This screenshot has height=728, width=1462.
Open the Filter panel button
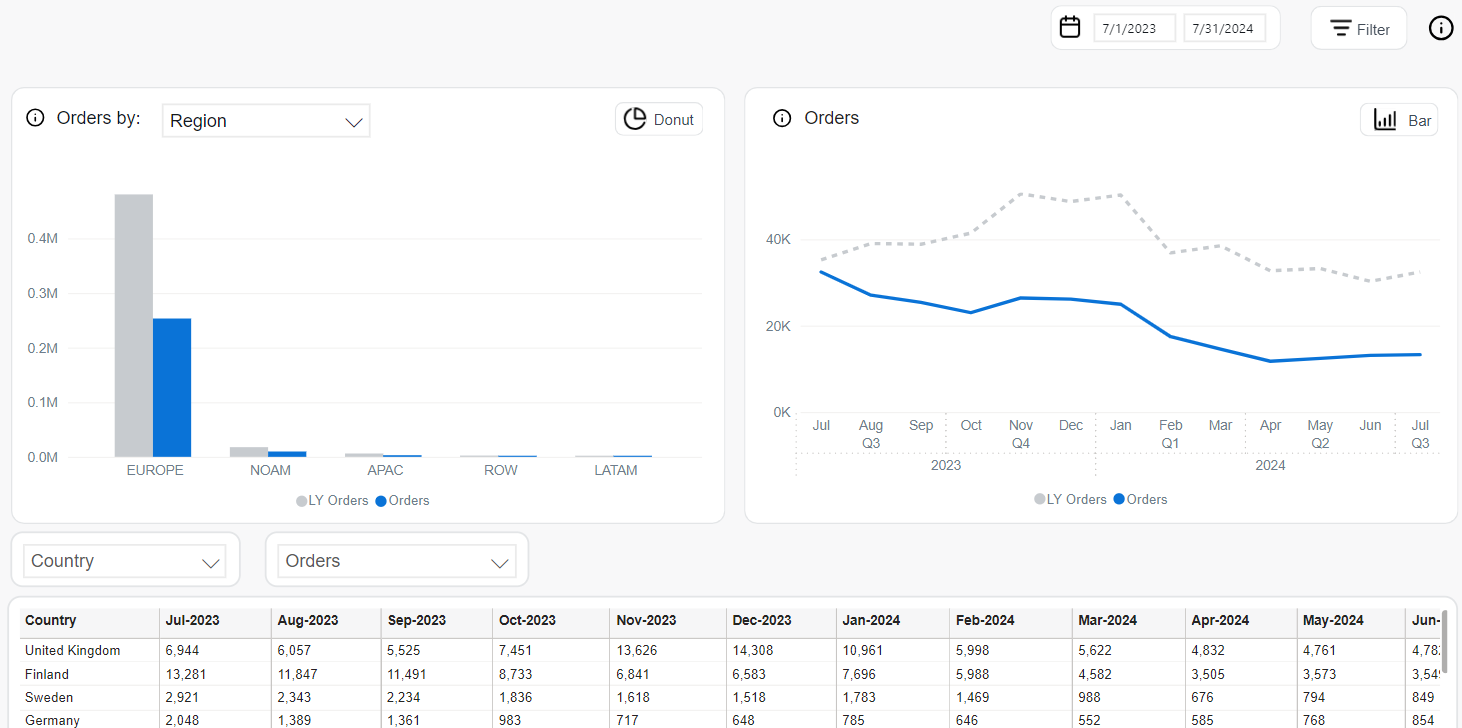1359,28
